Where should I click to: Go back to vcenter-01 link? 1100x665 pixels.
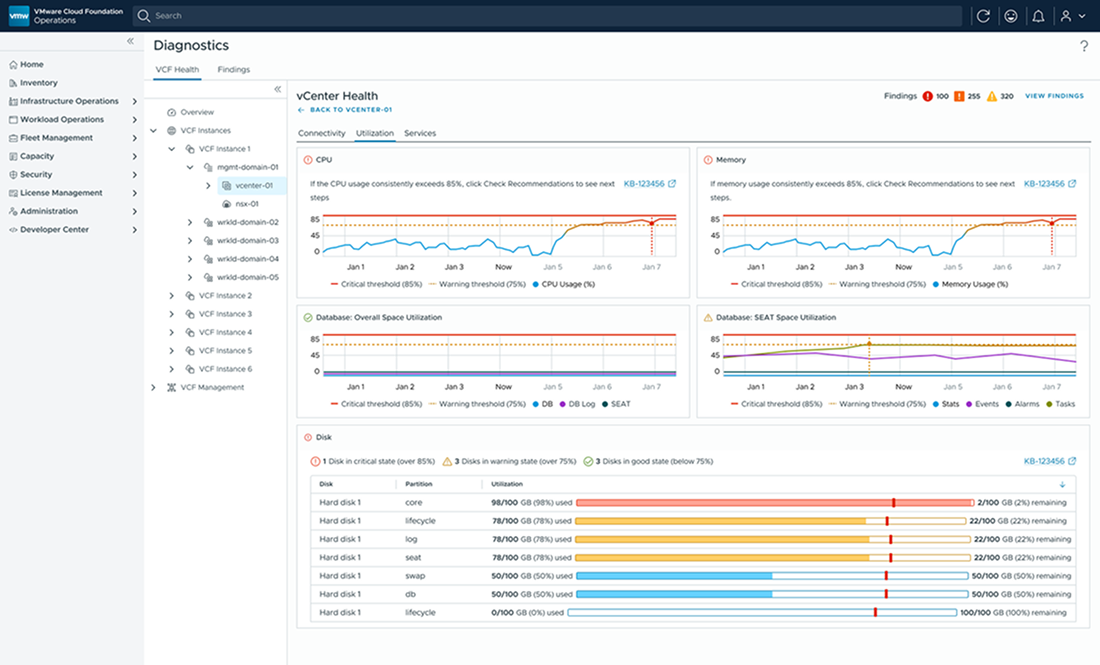[x=344, y=110]
